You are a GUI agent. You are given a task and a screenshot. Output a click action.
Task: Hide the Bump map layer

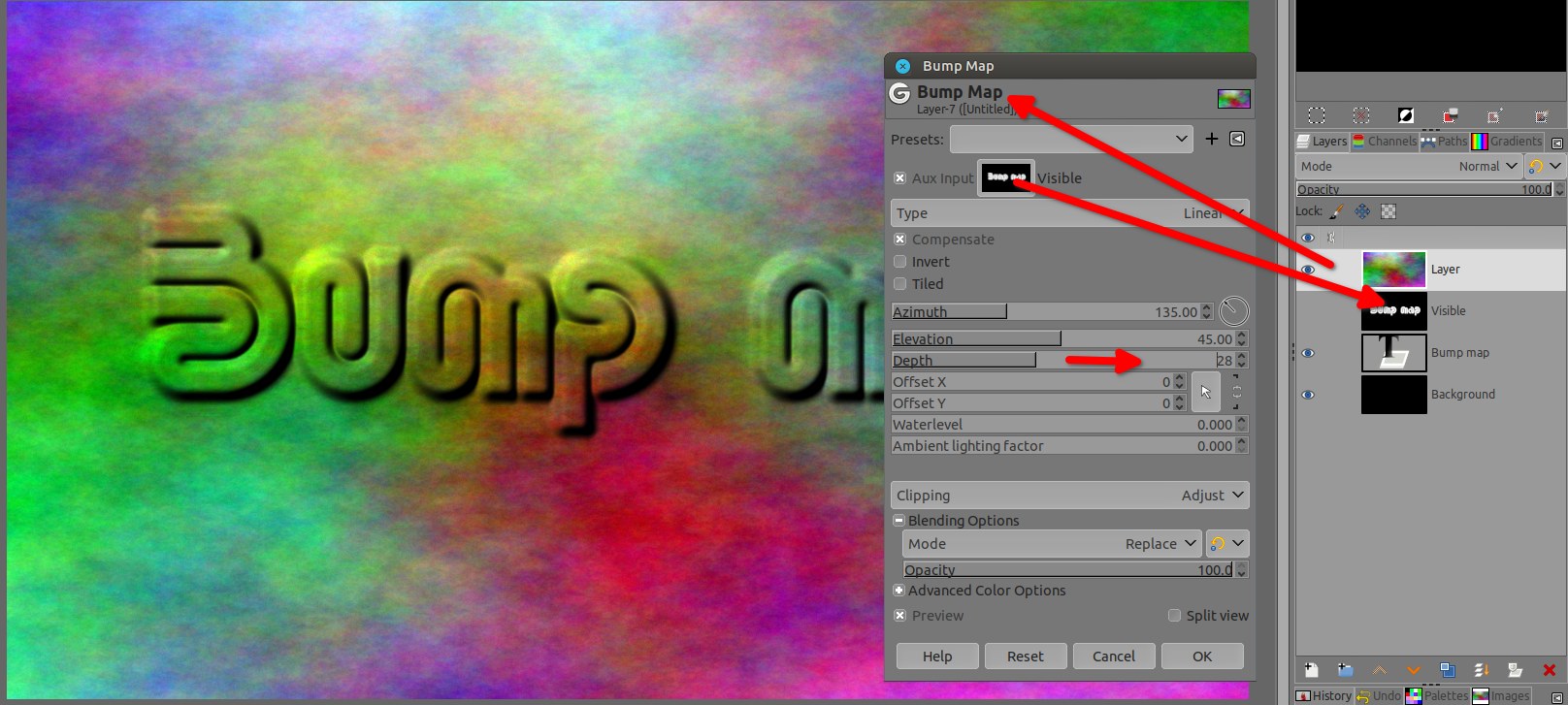pyautogui.click(x=1308, y=353)
